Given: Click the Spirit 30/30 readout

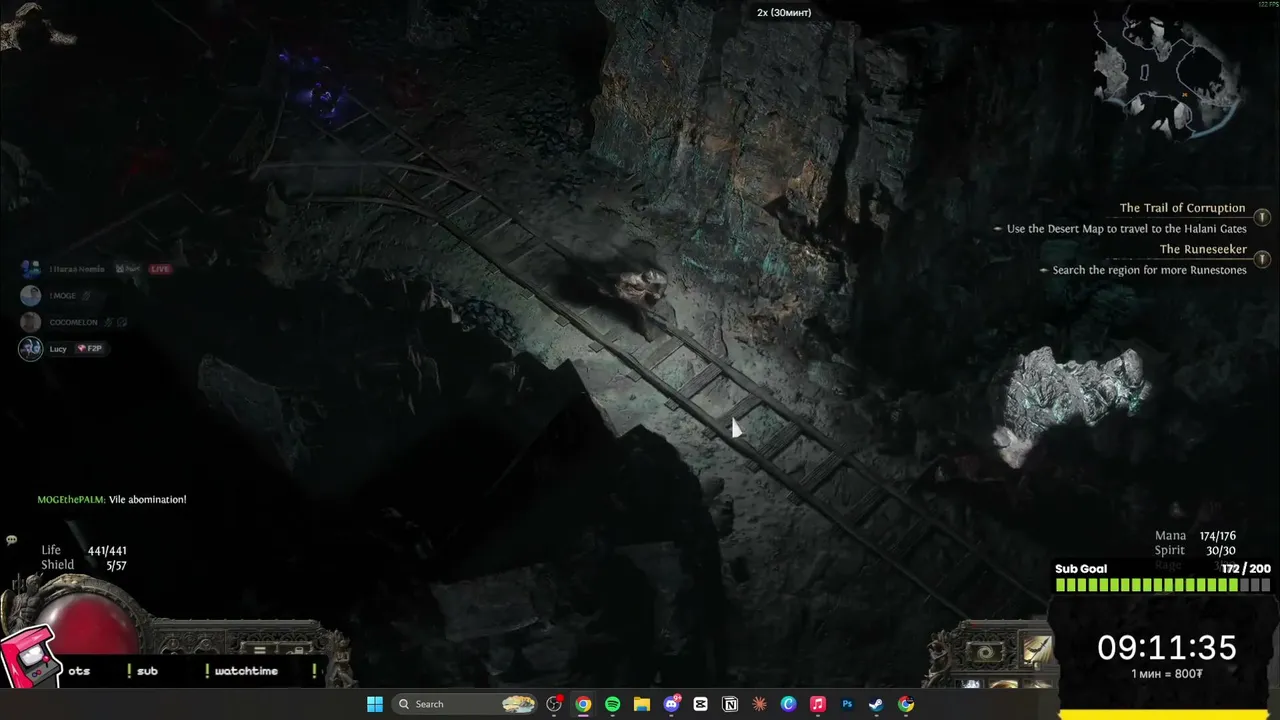Looking at the screenshot, I should 1196,550.
